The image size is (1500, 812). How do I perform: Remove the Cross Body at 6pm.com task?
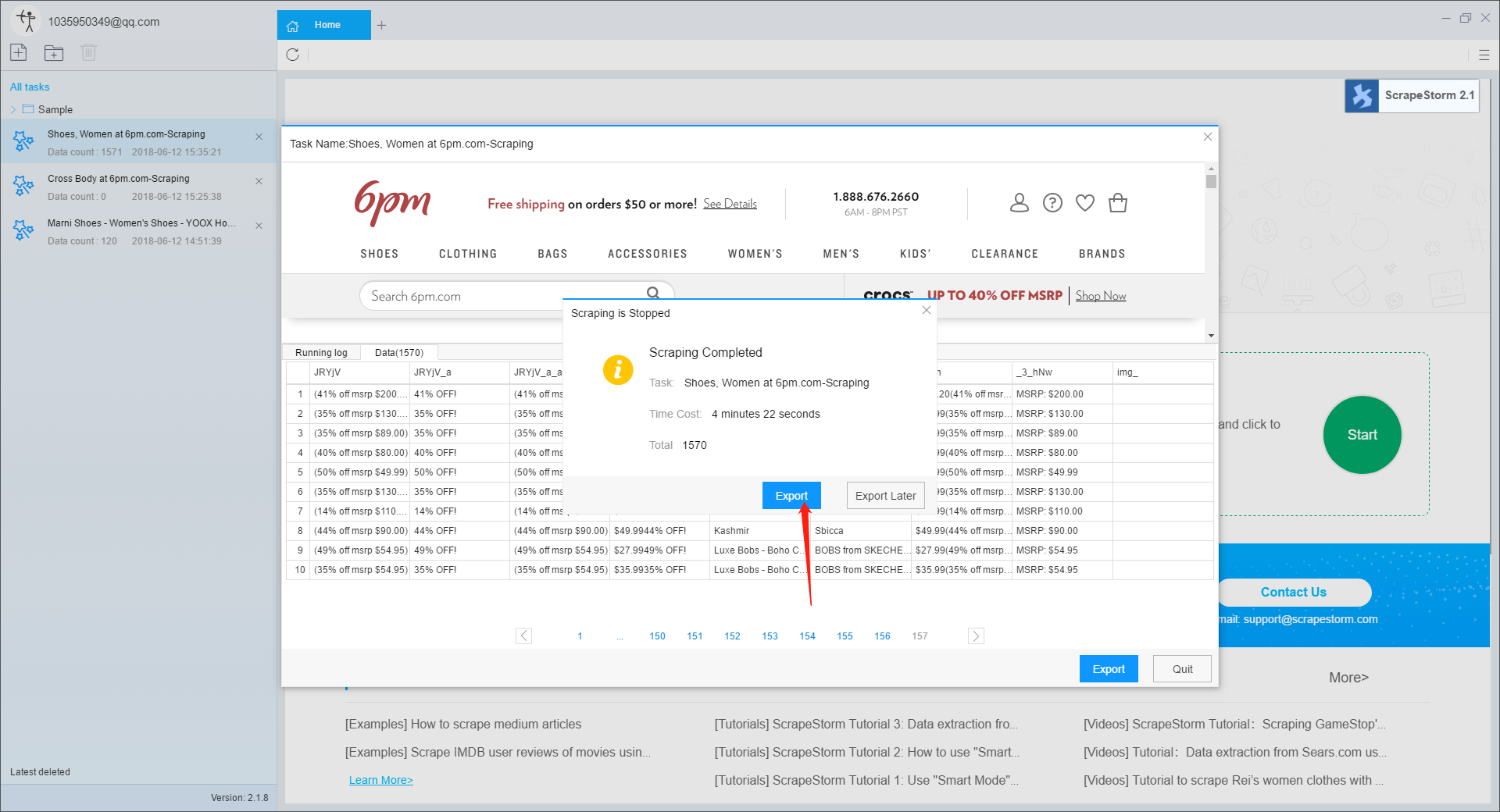pos(259,181)
